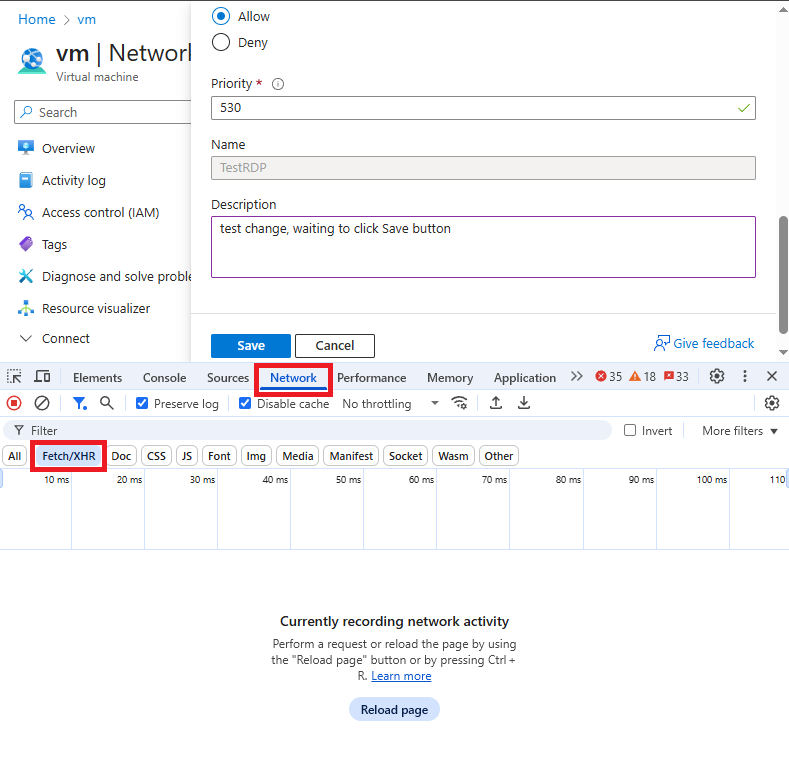Export HAR file download icon
Screen dimensions: 789x782
524,403
